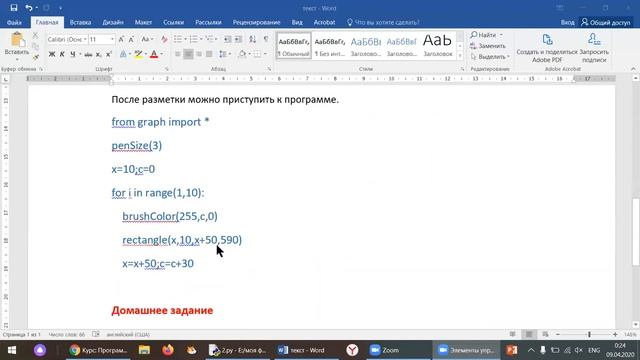Center-align the paragraph text
Image resolution: width=640 pixels, height=360 pixels.
tap(188, 54)
